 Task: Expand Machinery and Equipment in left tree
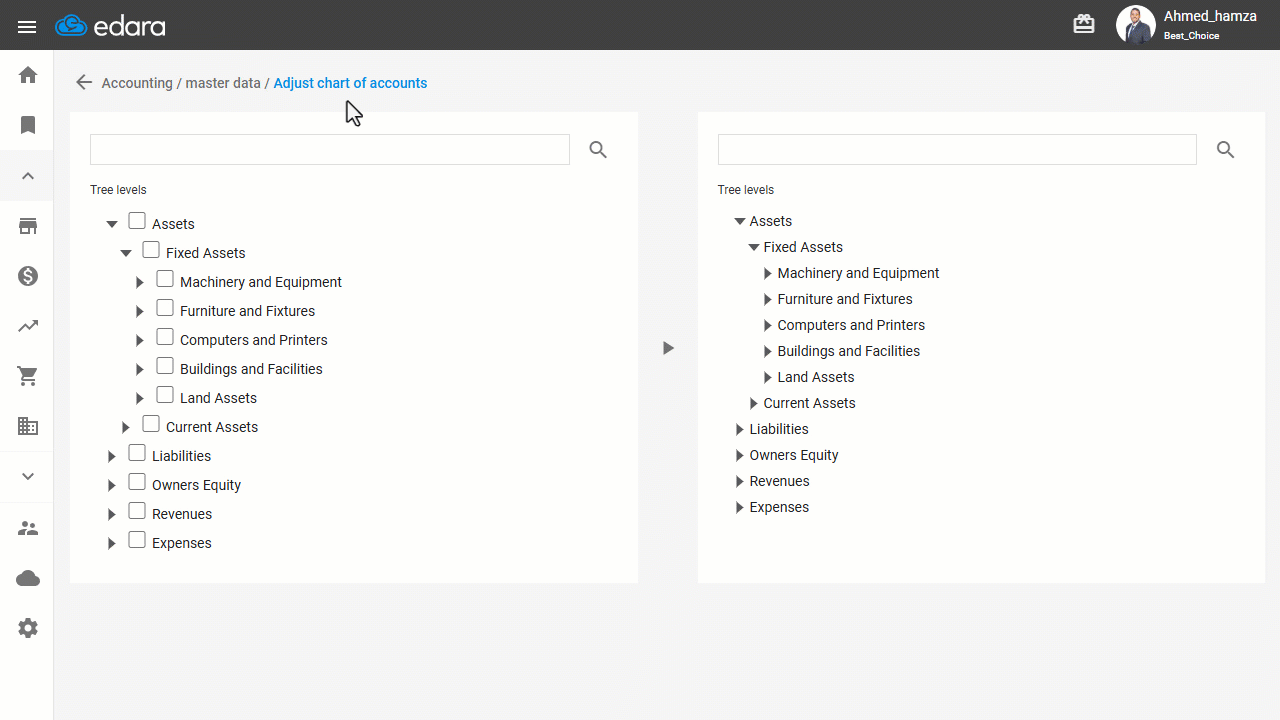pyautogui.click(x=140, y=283)
